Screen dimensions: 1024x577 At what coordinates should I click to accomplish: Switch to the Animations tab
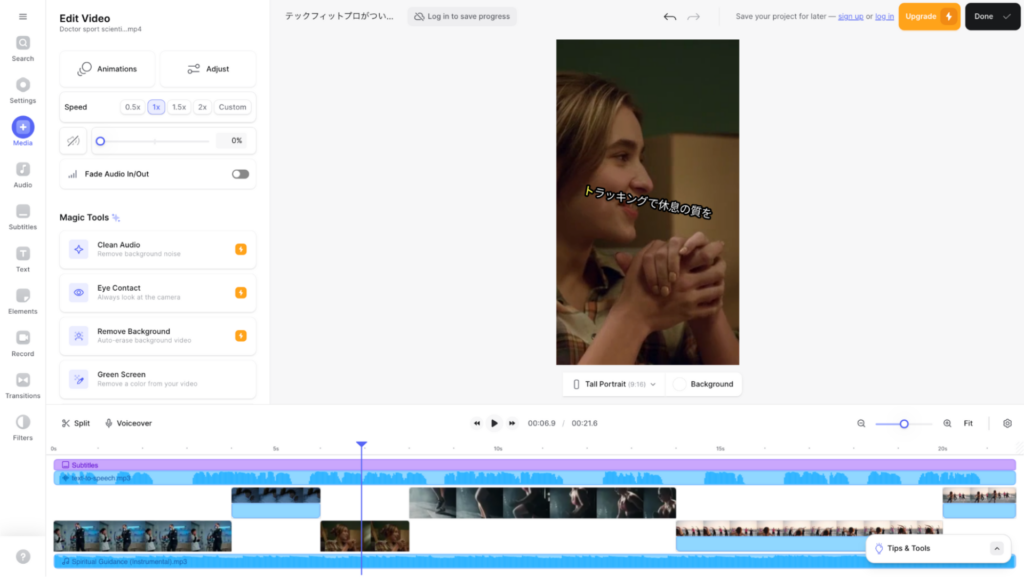(x=107, y=68)
